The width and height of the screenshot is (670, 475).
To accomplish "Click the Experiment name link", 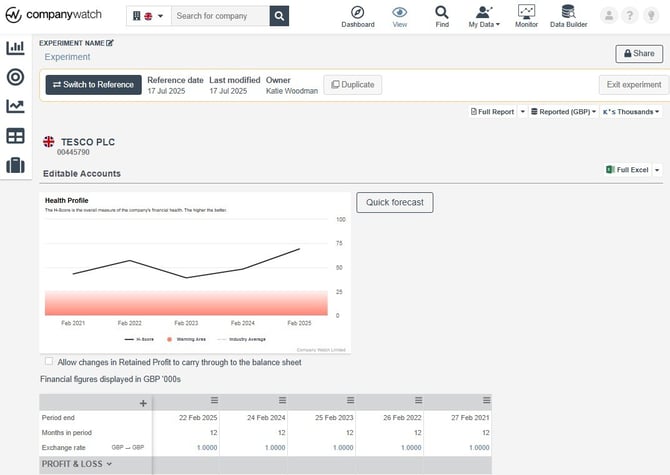I will click(67, 57).
